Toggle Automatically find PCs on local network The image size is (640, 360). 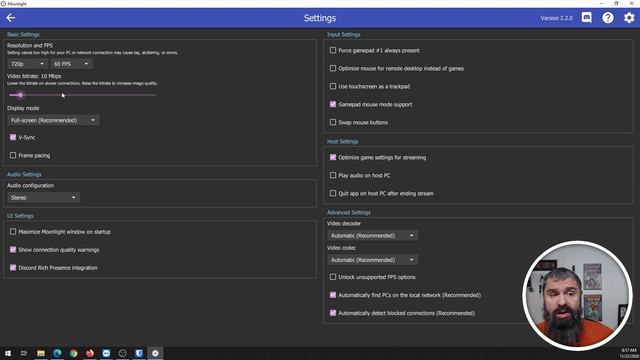pos(333,295)
